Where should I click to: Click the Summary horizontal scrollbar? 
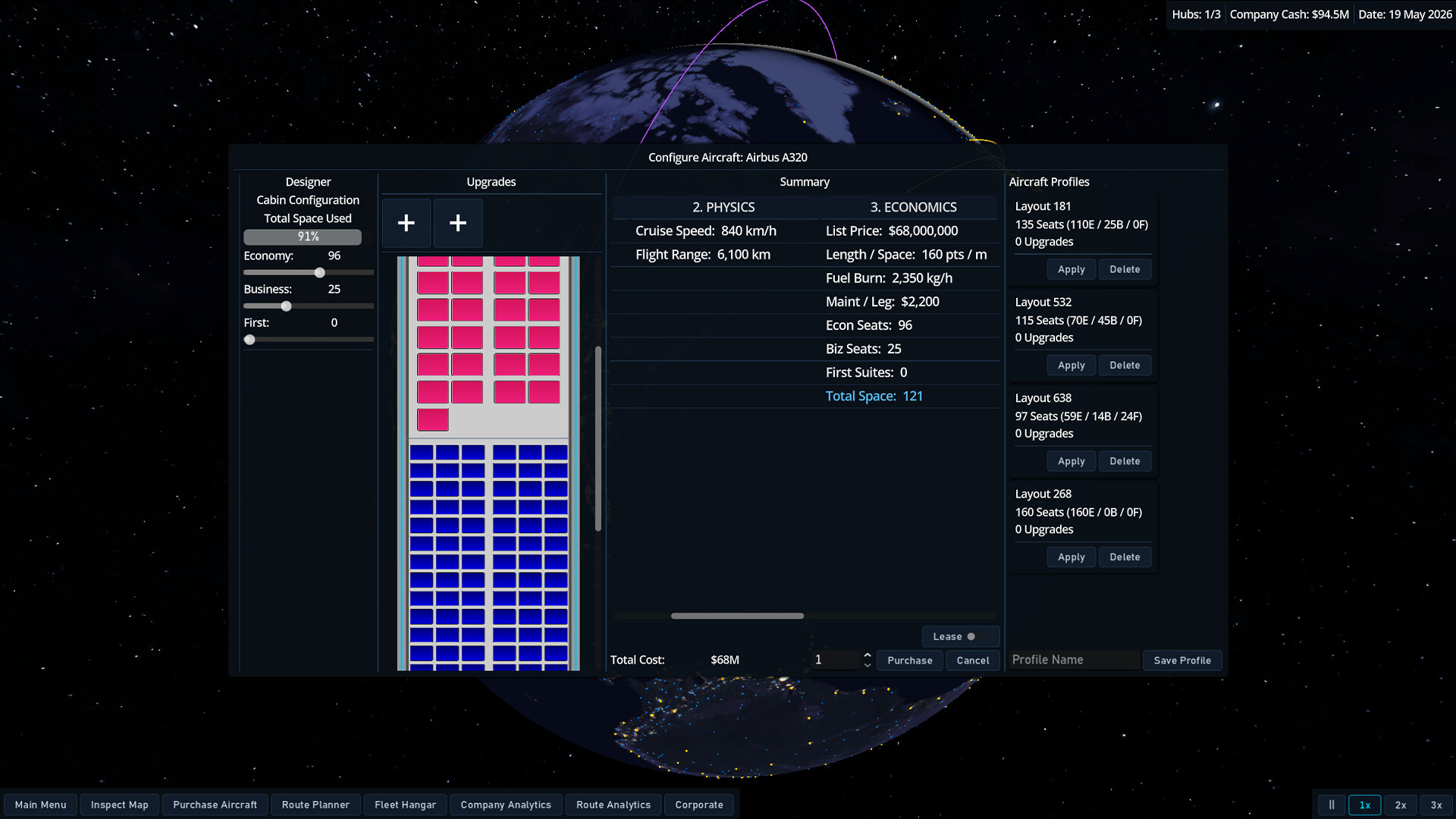737,616
